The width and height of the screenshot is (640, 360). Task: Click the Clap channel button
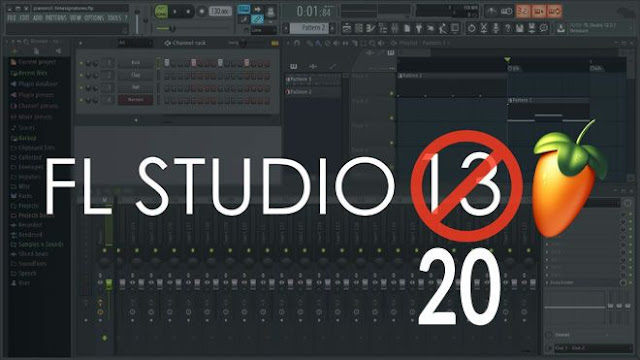tap(136, 75)
